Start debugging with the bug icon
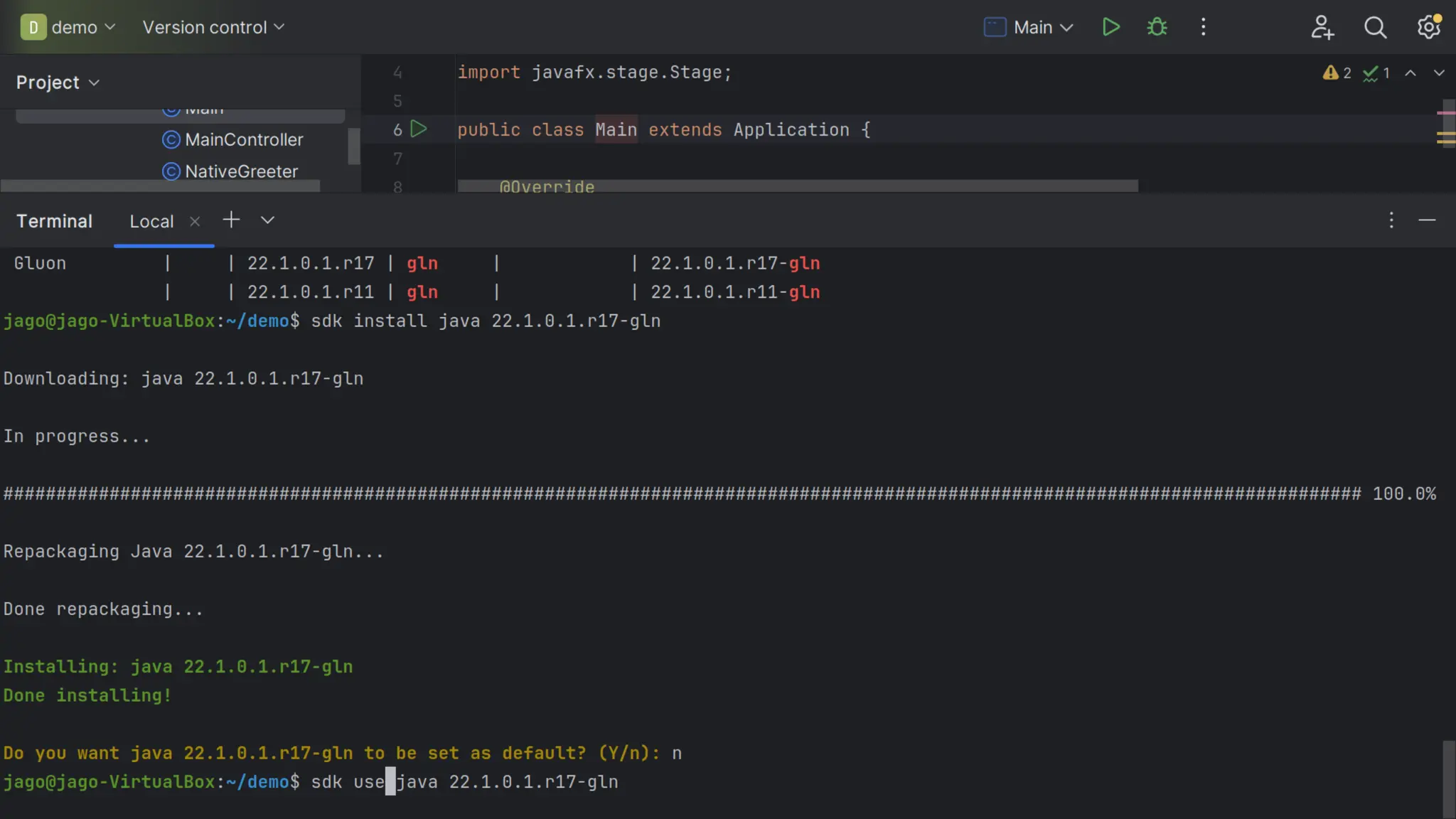Image resolution: width=1456 pixels, height=819 pixels. 1157,27
